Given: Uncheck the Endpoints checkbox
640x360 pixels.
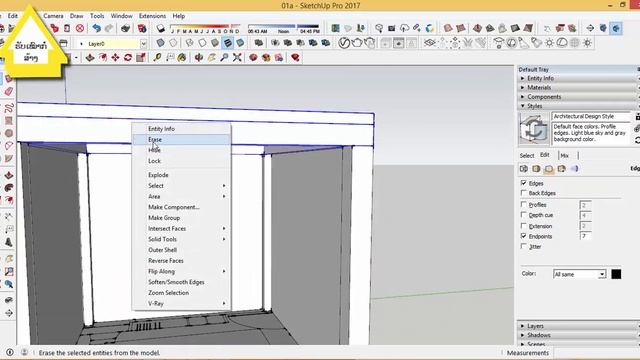Looking at the screenshot, I should click(x=524, y=236).
